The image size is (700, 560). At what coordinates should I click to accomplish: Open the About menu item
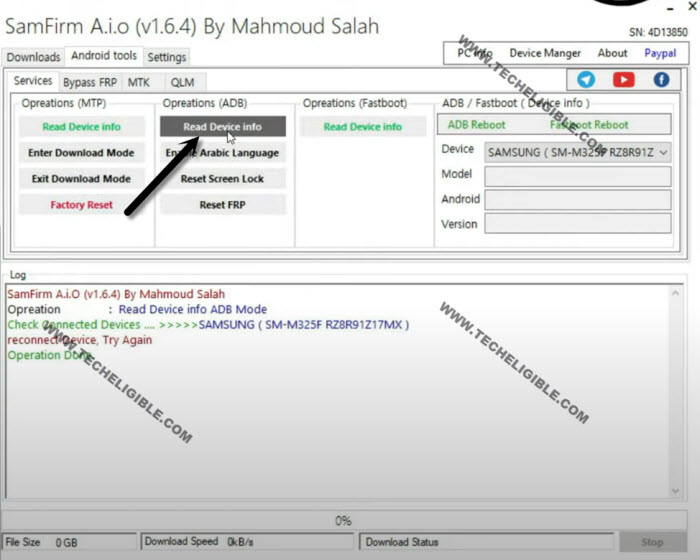click(x=612, y=53)
